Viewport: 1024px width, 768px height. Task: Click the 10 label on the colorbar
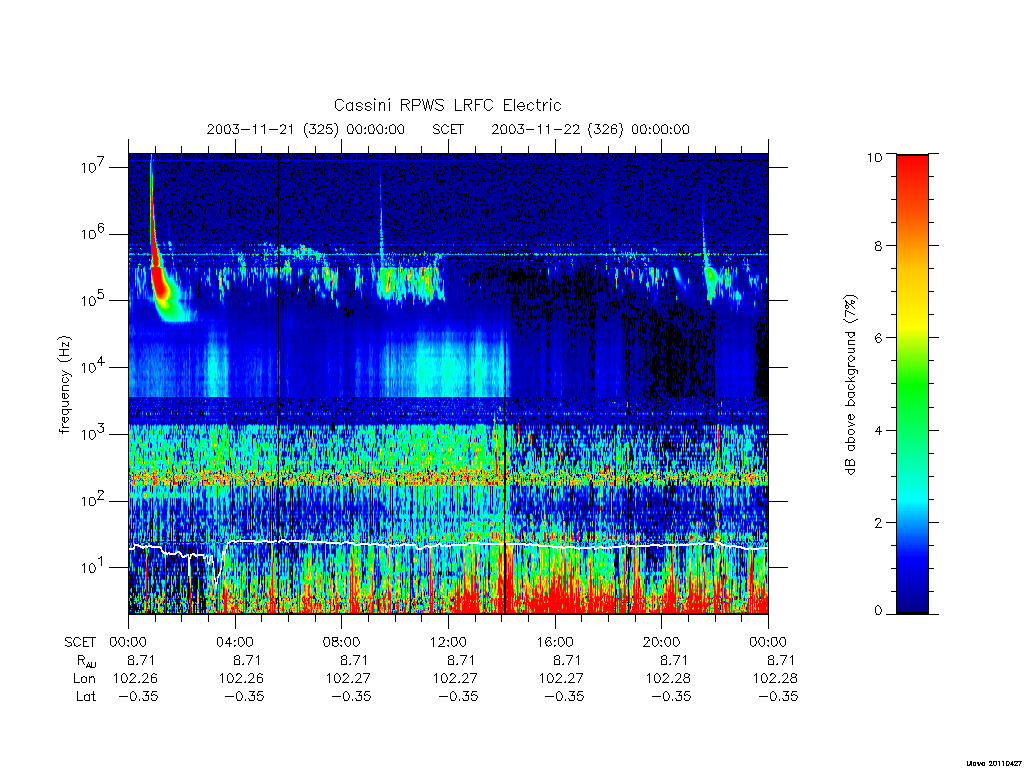tap(874, 157)
